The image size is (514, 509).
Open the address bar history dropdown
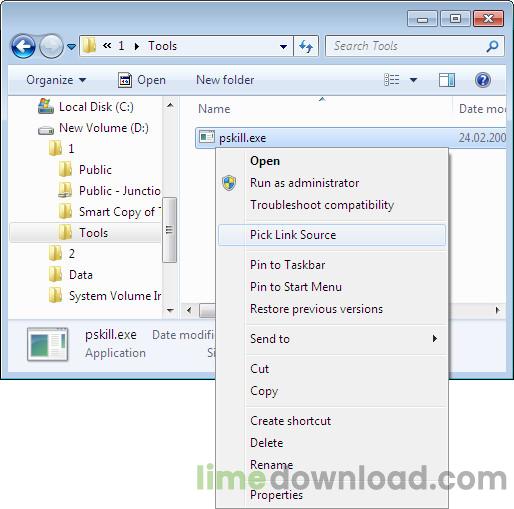[x=283, y=46]
